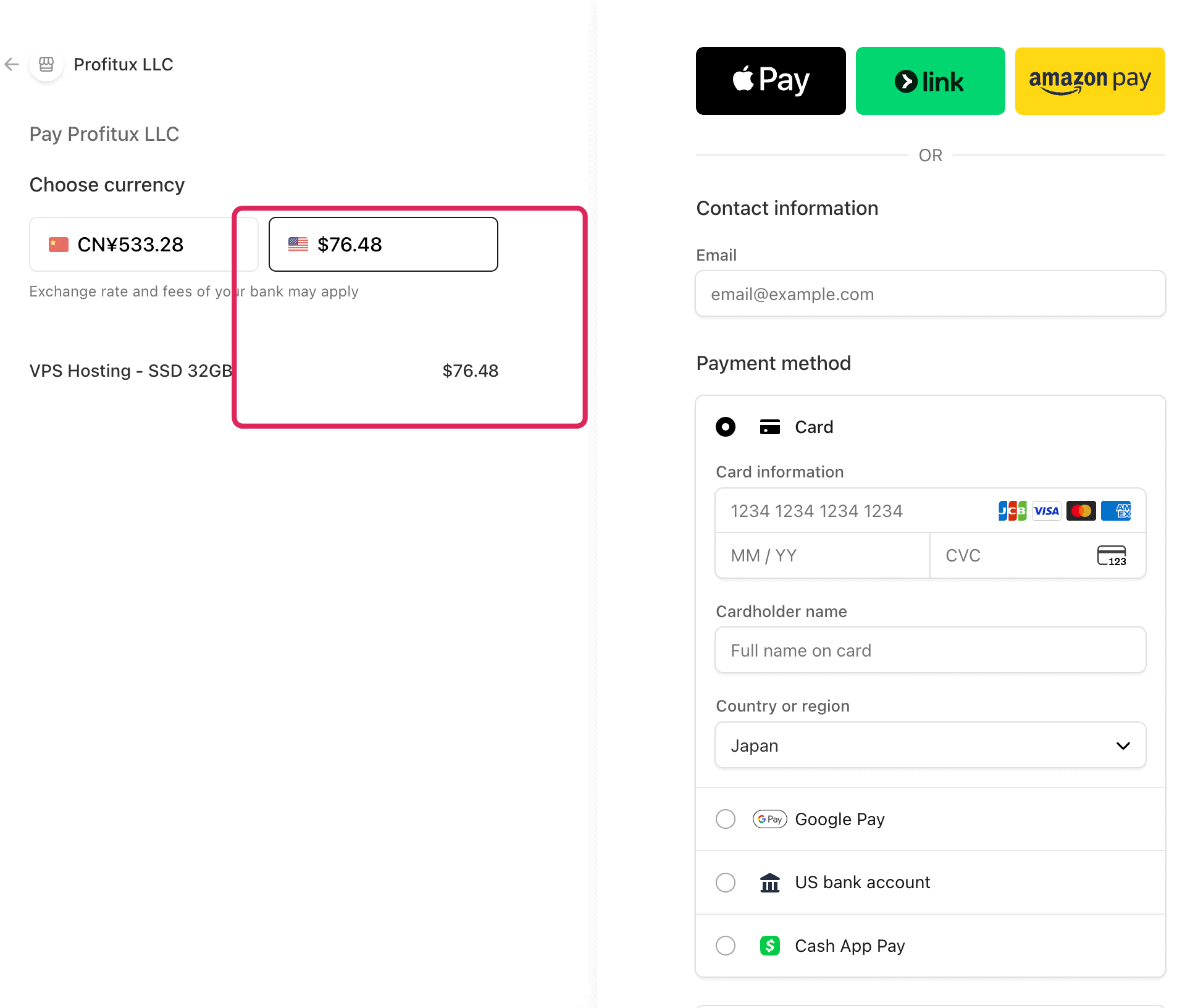The width and height of the screenshot is (1177, 1008).
Task: Click the Chinese flag icon
Action: [x=59, y=245]
